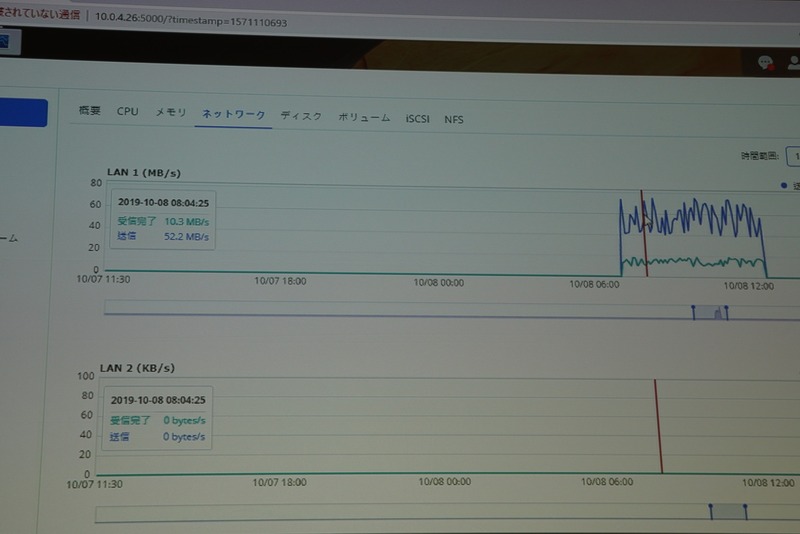Open the ディスク disk tab
The image size is (800, 534).
[301, 116]
